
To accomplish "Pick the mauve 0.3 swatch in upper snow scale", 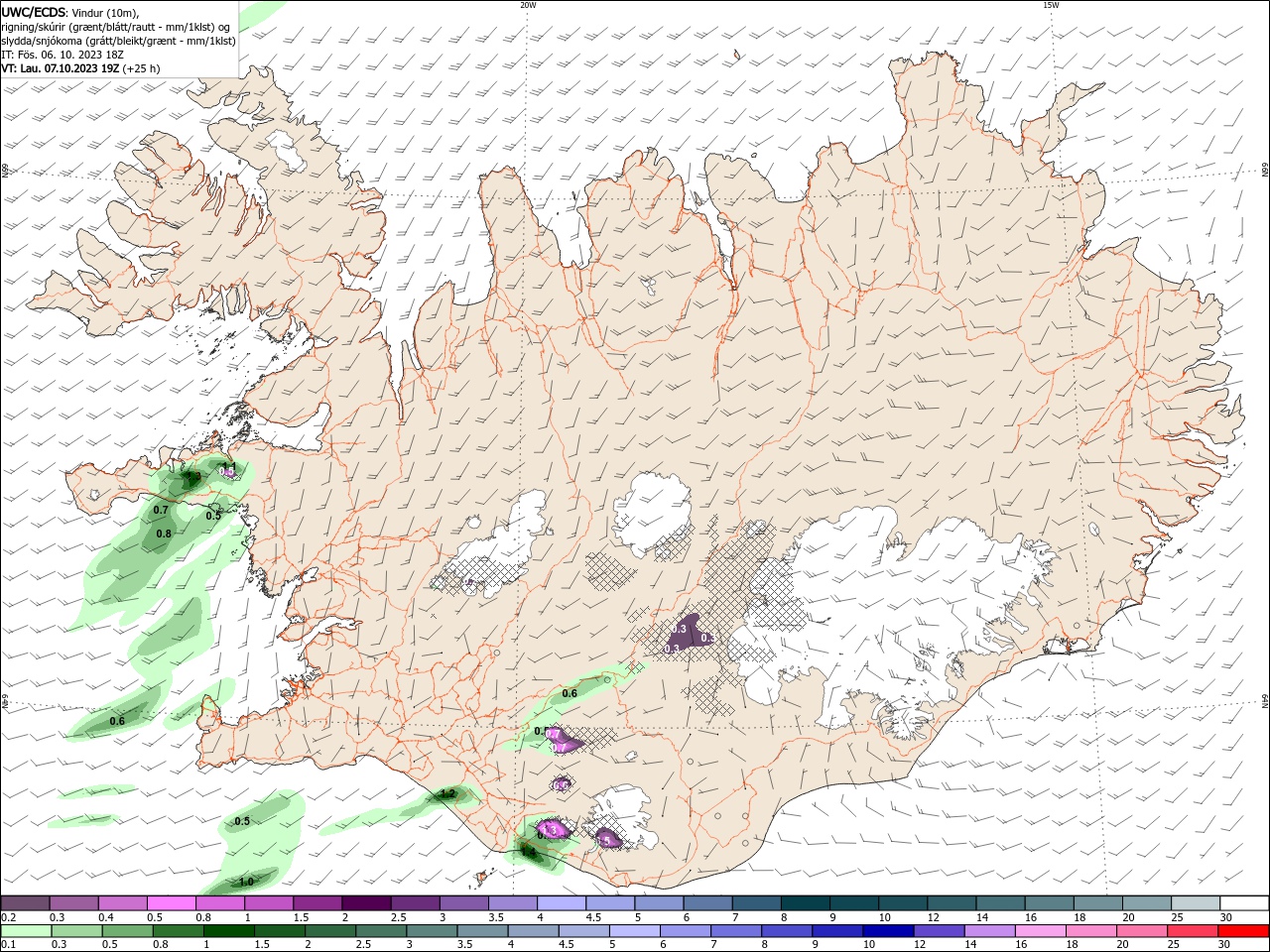I will 73,903.
